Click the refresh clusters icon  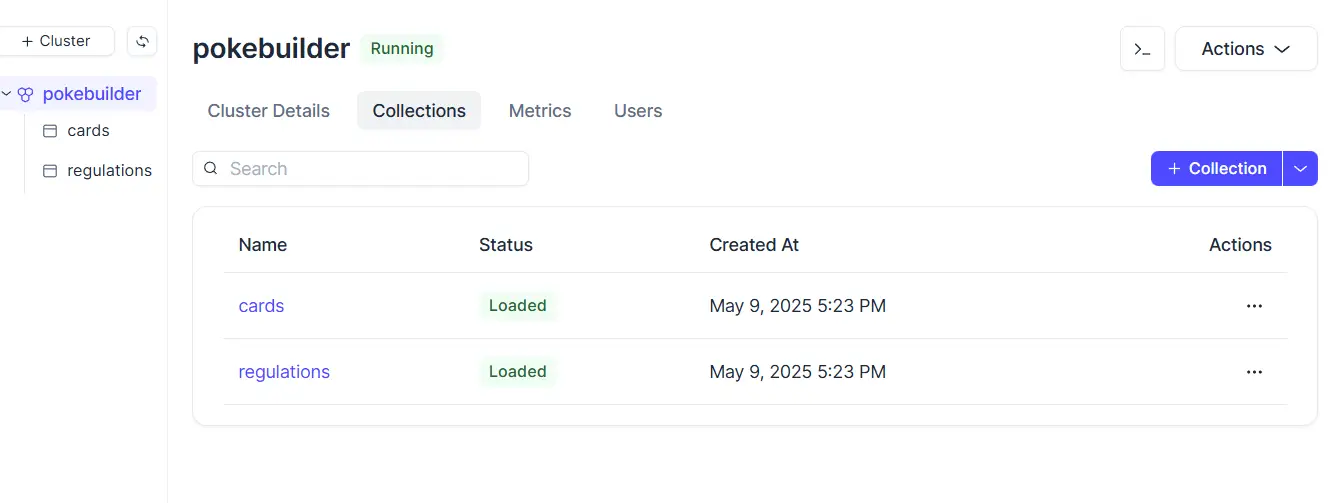[142, 41]
